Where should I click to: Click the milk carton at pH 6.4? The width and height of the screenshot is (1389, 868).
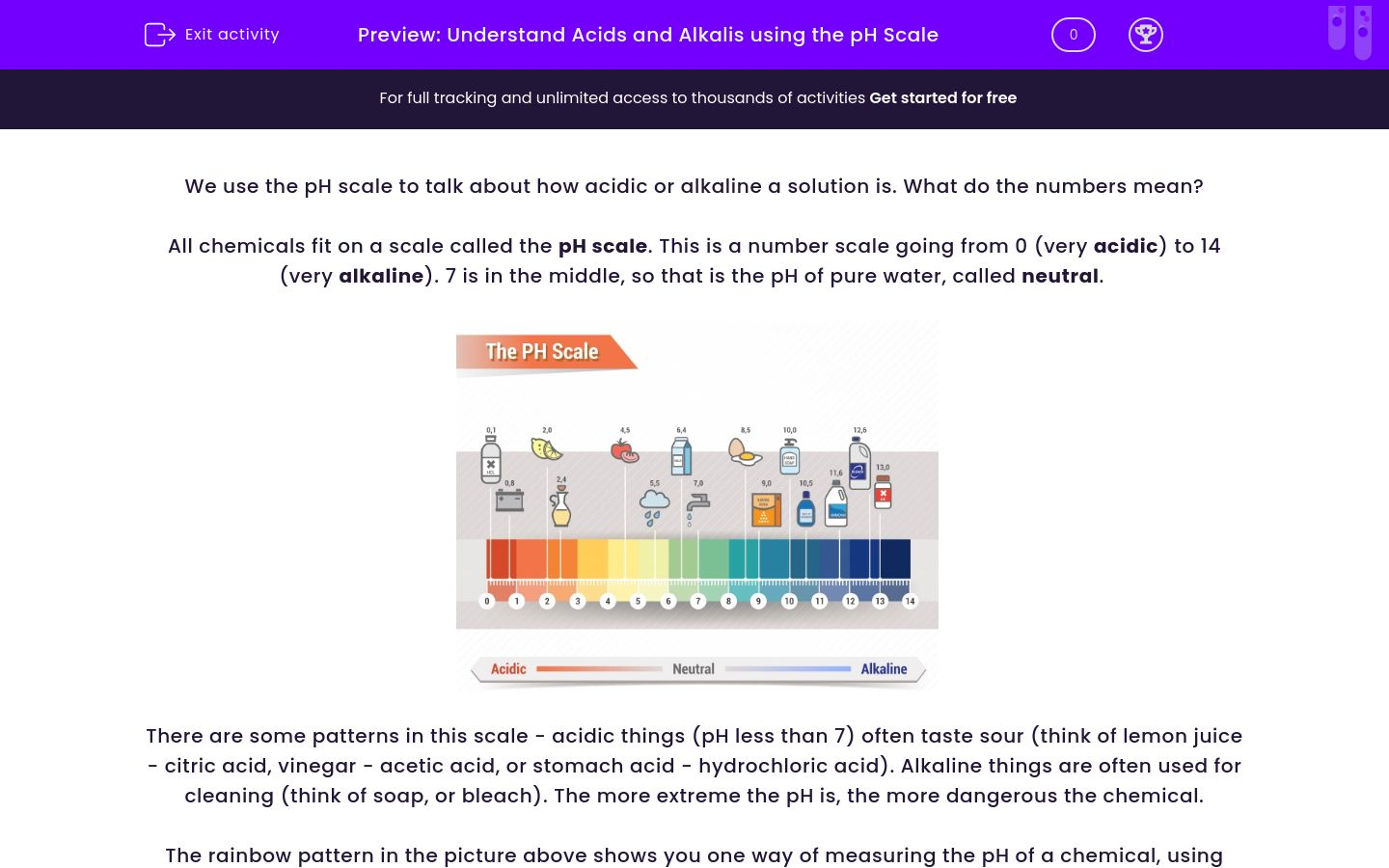(x=680, y=455)
